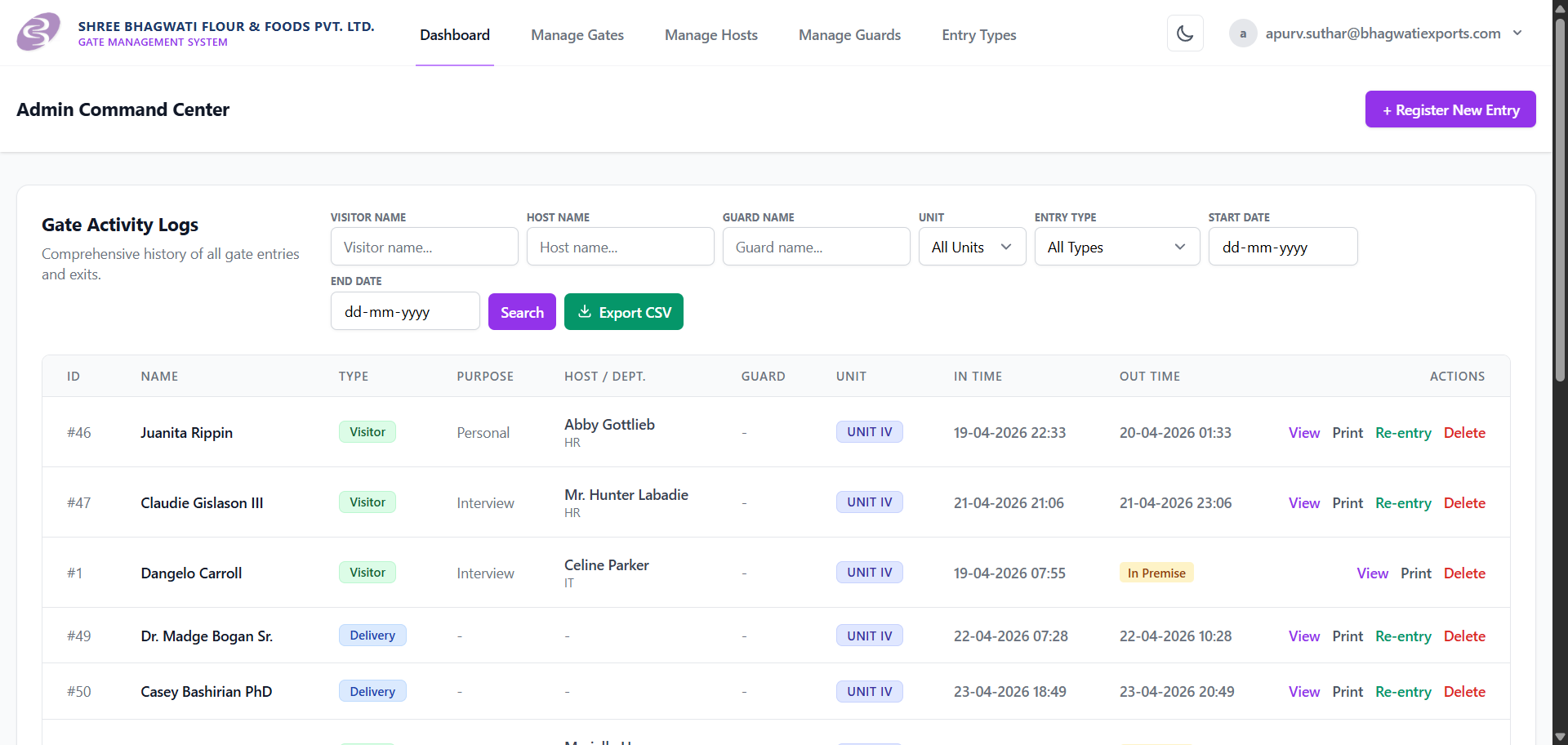Print Casey Bashirian PhD entry
Screen dimensions: 1568x745
click(1347, 692)
